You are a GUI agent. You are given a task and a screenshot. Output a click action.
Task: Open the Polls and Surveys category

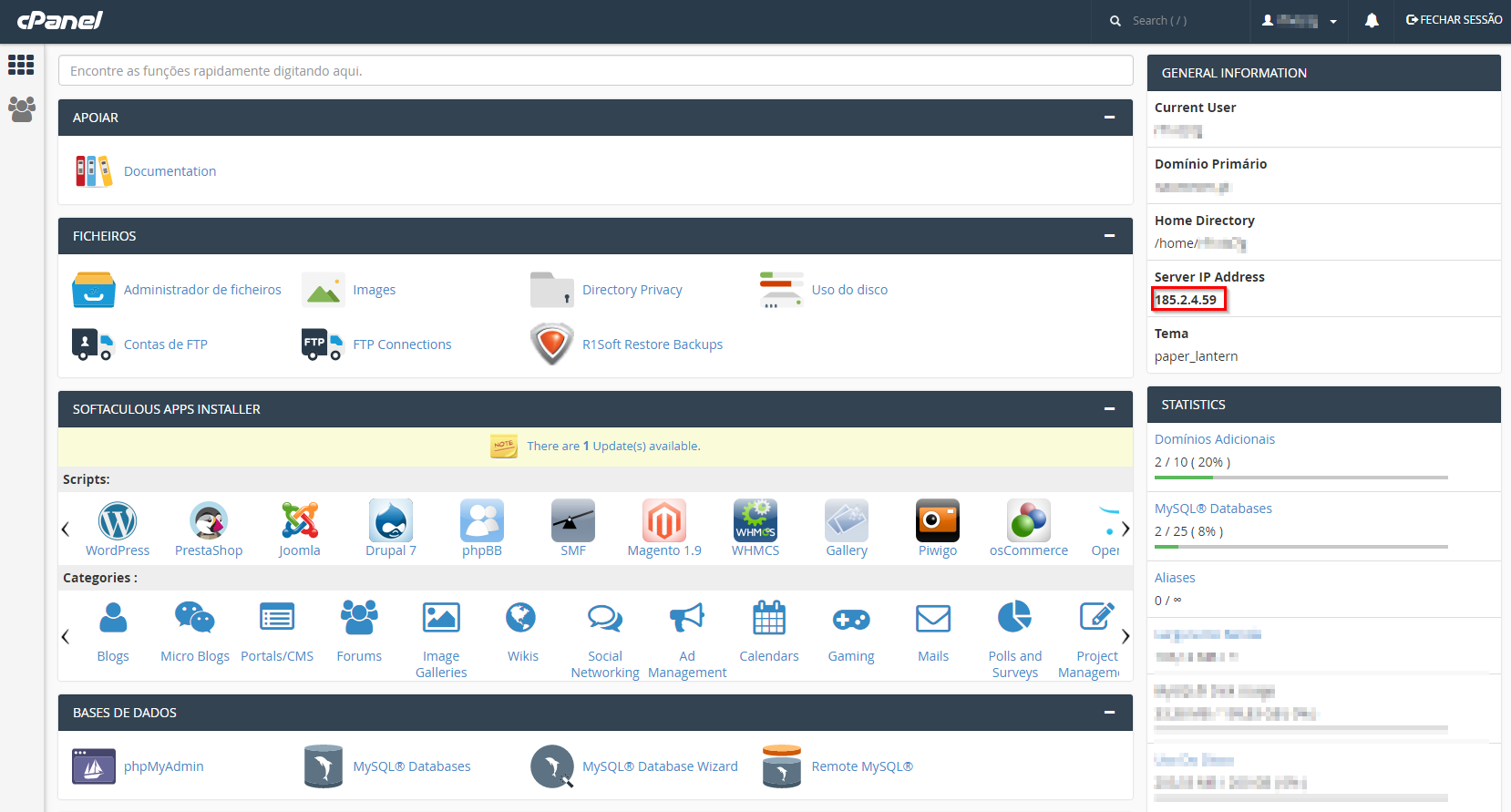[x=1015, y=664]
